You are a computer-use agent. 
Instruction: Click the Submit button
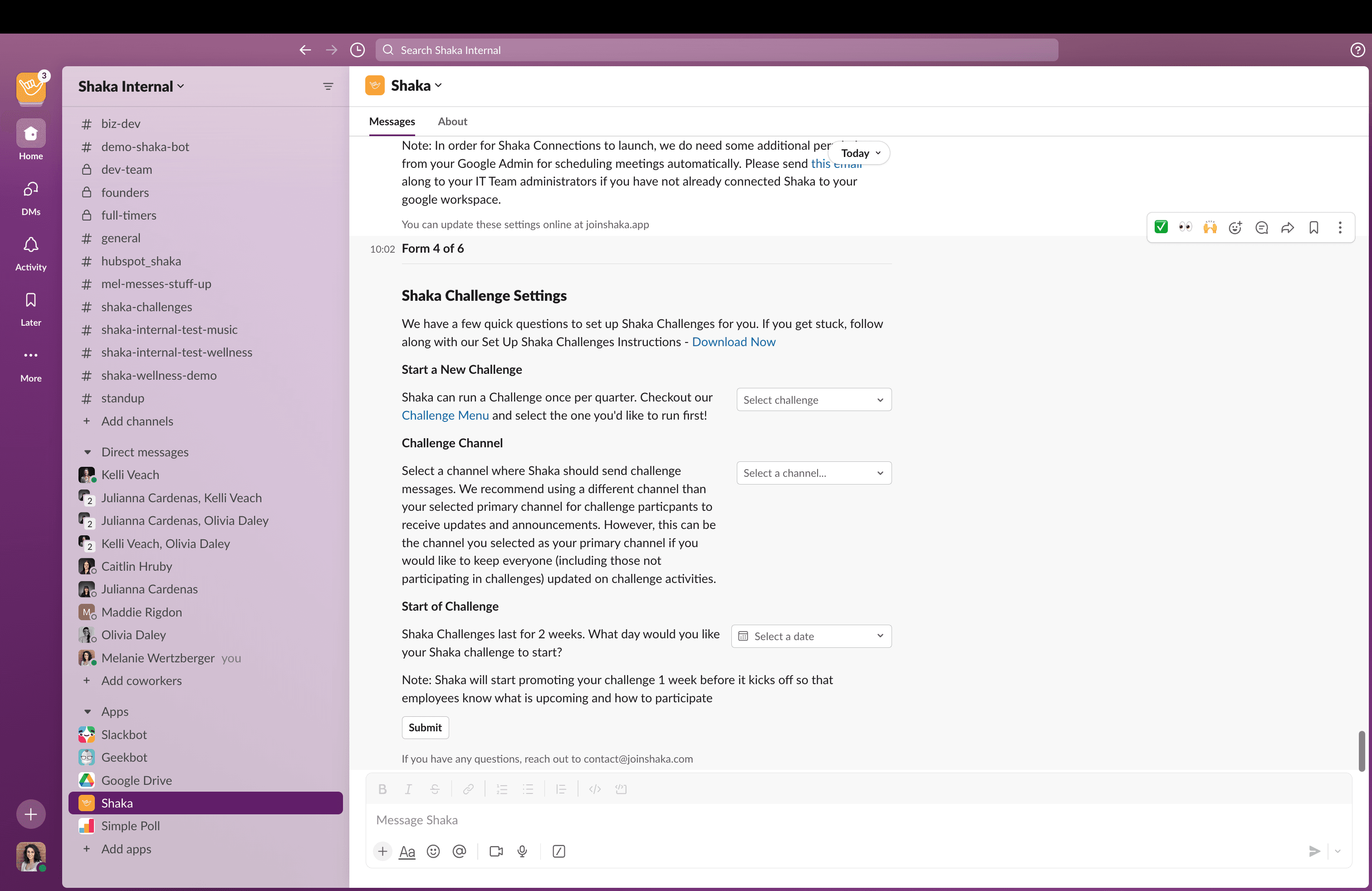425,727
